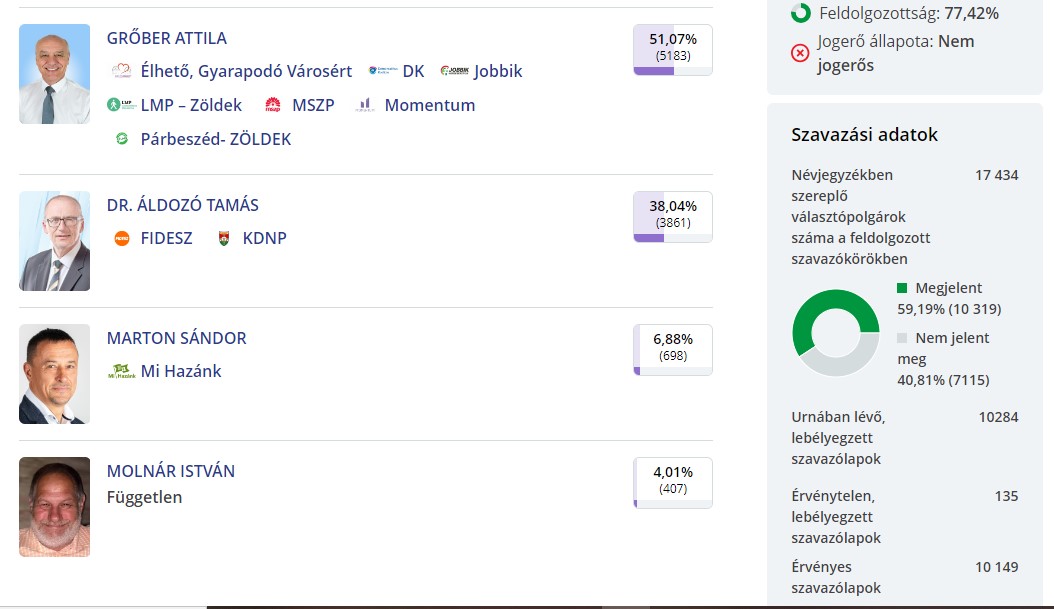Click the Momentum party logo icon
The image size is (1054, 609).
(364, 105)
